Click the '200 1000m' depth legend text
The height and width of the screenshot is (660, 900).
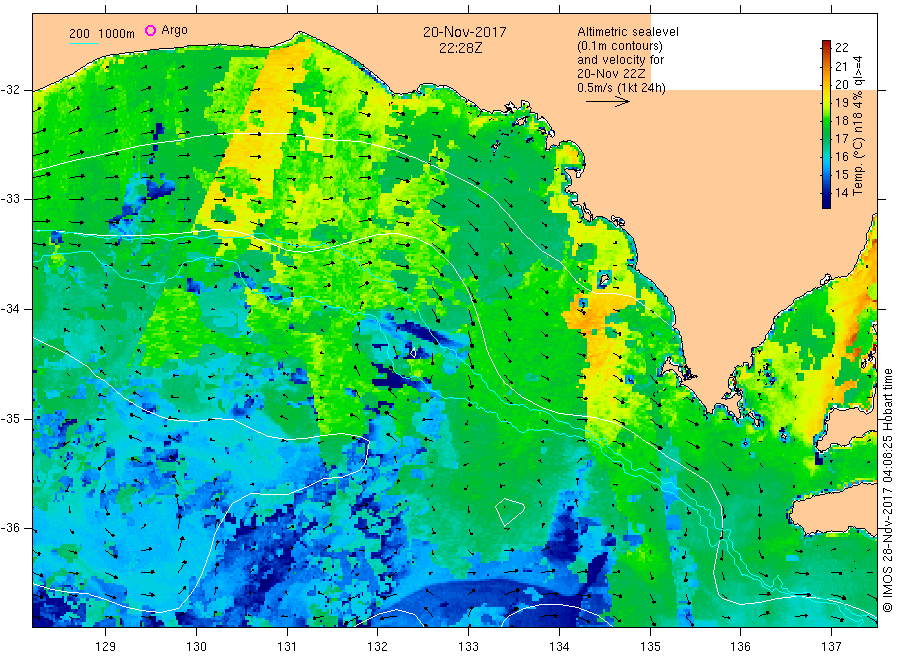102,33
